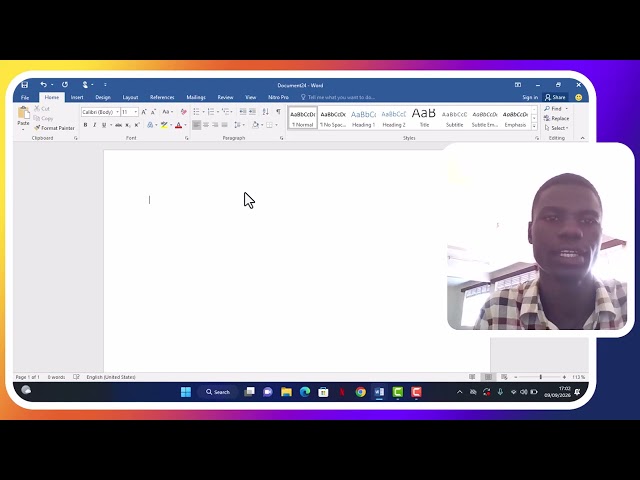Increase paragraph indent
Image resolution: width=640 pixels, height=480 pixels.
[253, 112]
